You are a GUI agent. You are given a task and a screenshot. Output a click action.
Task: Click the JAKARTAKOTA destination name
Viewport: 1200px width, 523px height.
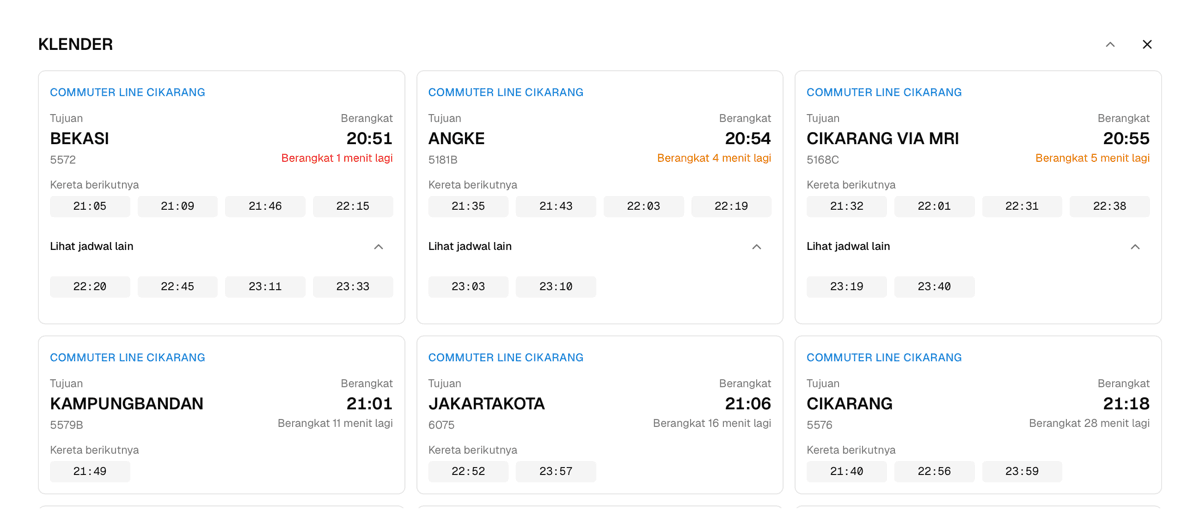click(486, 404)
